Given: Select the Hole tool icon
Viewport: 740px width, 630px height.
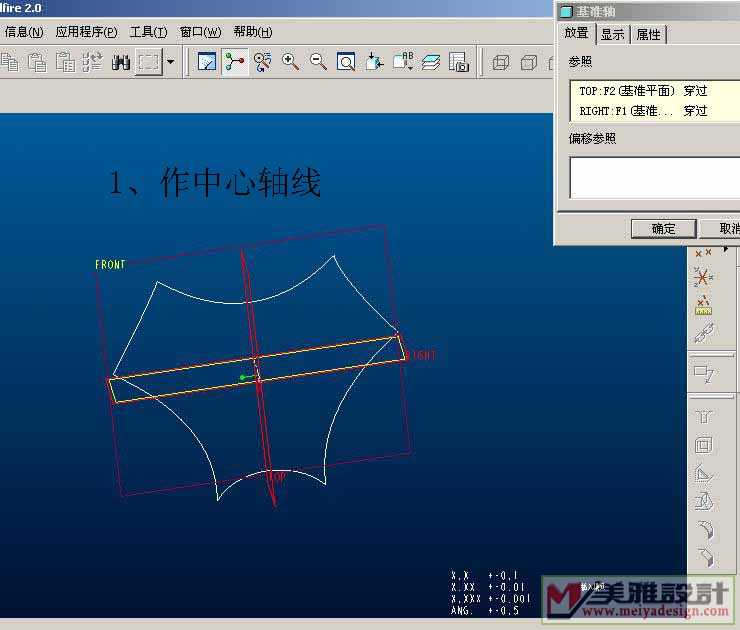Looking at the screenshot, I should 704,417.
